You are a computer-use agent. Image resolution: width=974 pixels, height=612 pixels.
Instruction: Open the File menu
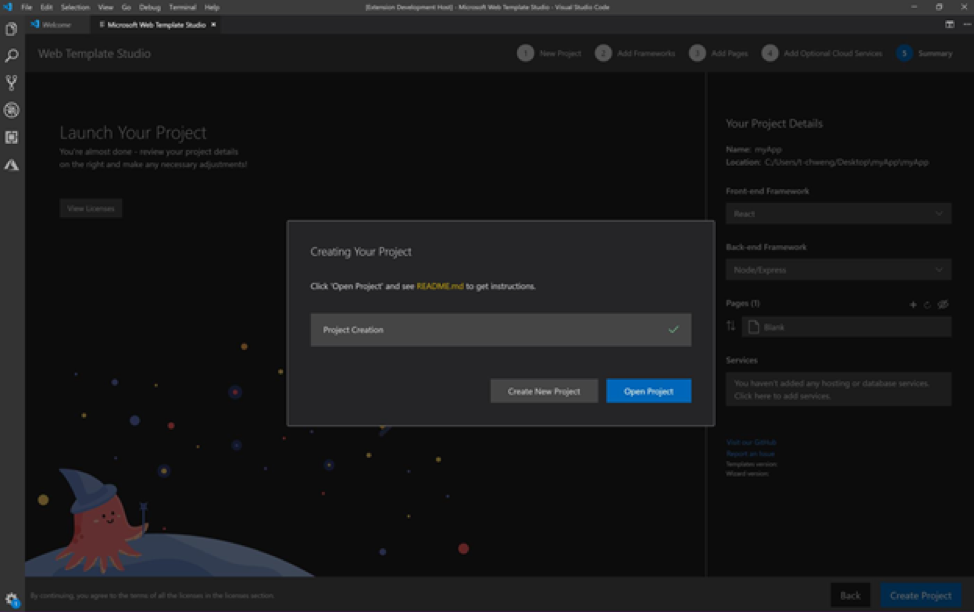27,7
